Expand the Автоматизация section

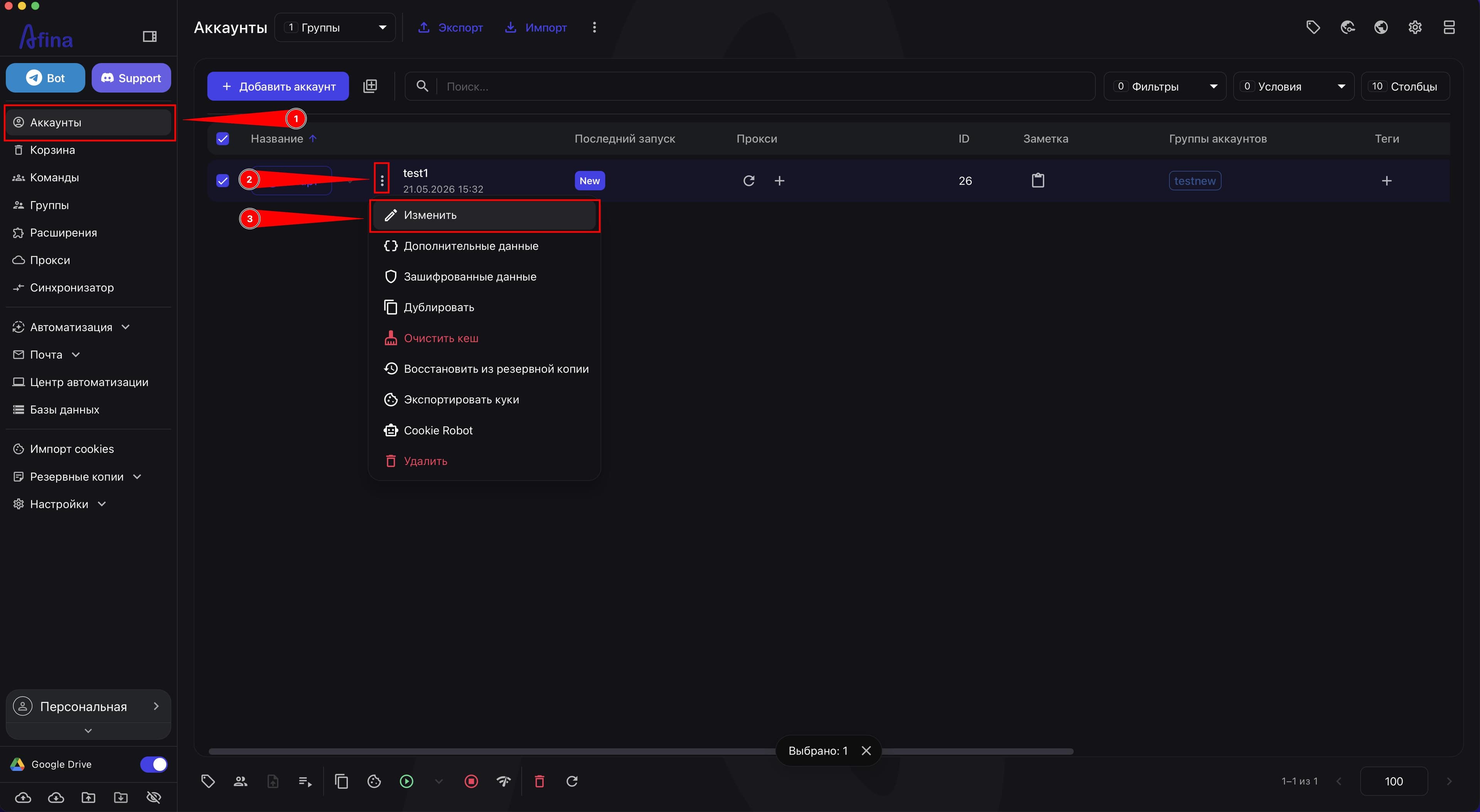(x=71, y=327)
